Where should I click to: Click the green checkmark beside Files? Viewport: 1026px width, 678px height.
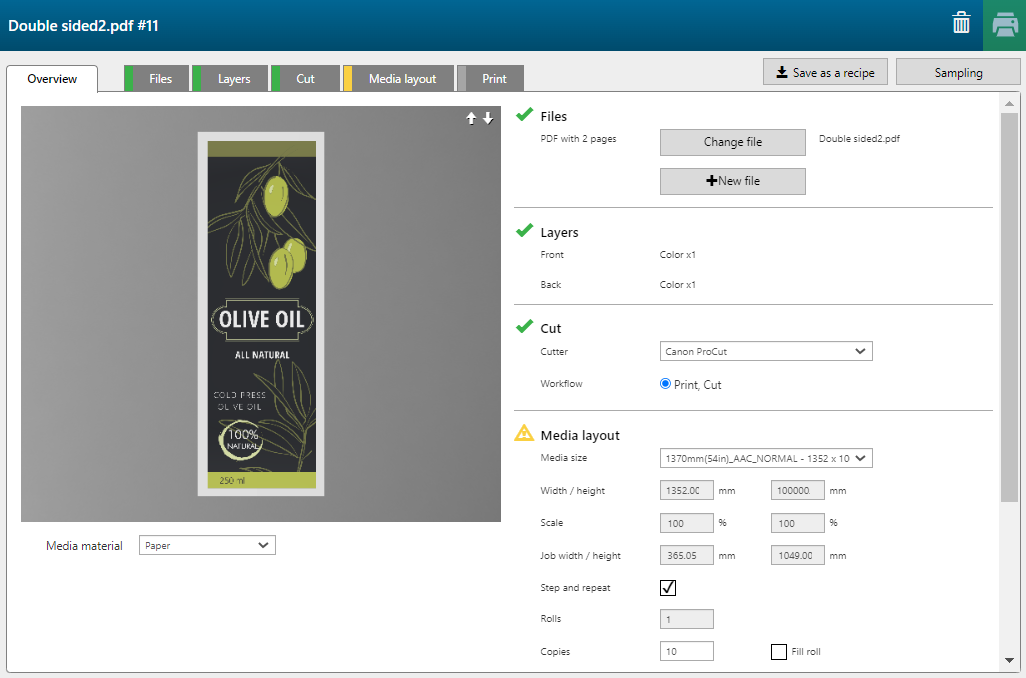(x=524, y=115)
